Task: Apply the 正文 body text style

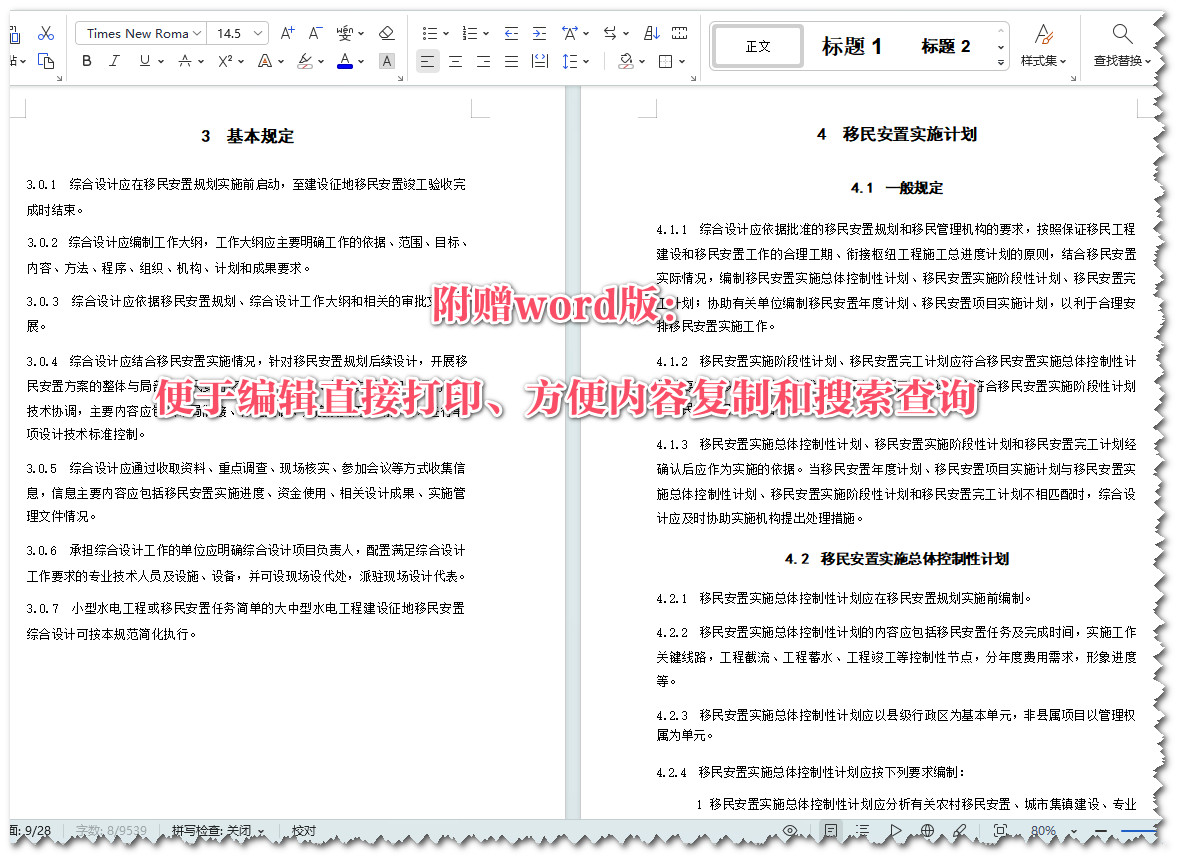Action: pyautogui.click(x=757, y=46)
